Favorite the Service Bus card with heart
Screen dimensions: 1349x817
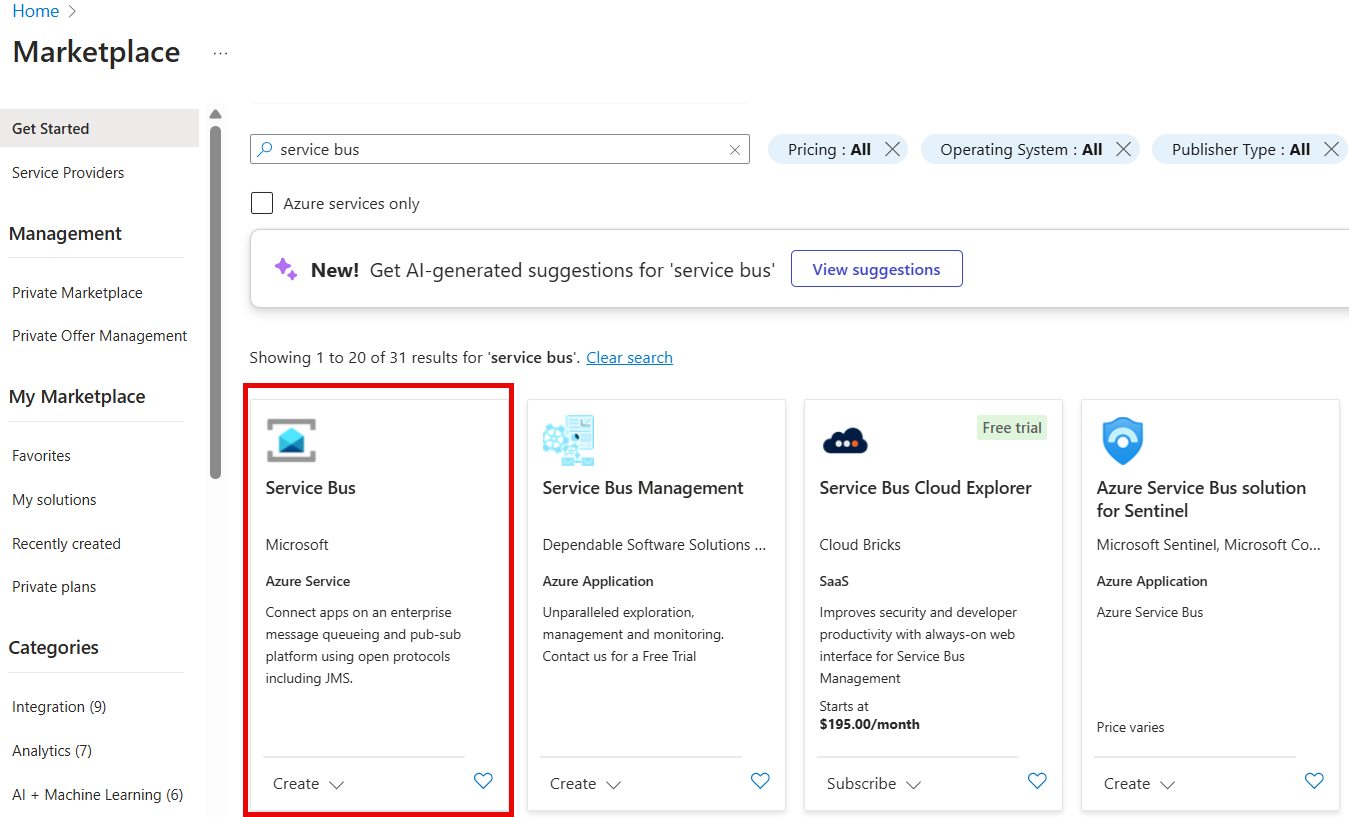click(483, 781)
